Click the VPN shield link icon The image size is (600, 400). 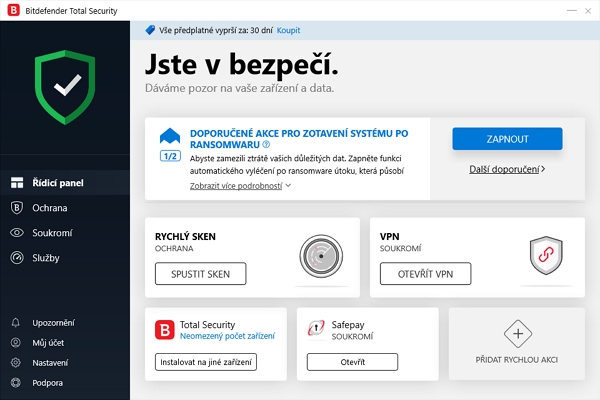coord(546,255)
